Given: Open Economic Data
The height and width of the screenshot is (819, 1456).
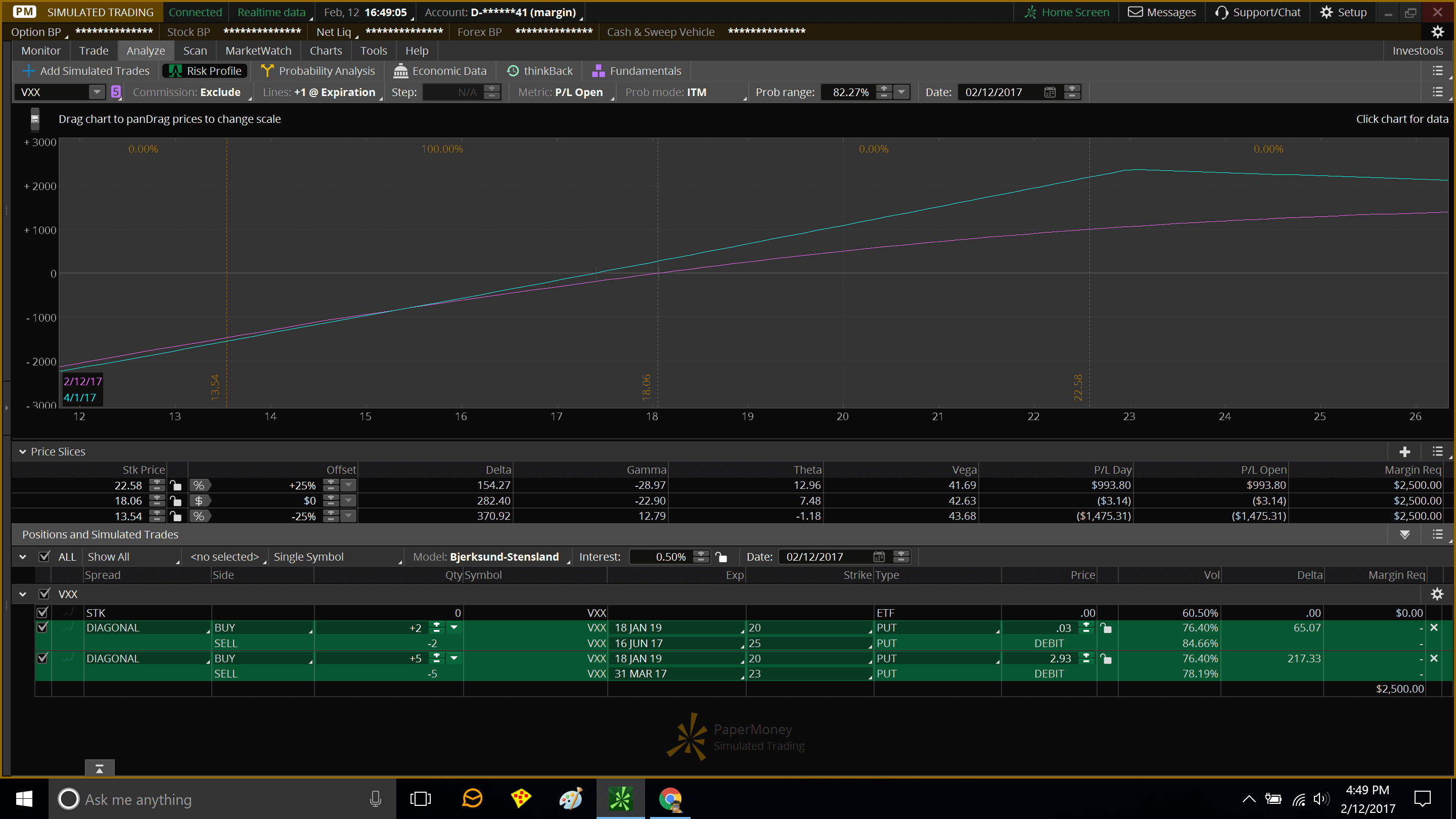Looking at the screenshot, I should 440,71.
